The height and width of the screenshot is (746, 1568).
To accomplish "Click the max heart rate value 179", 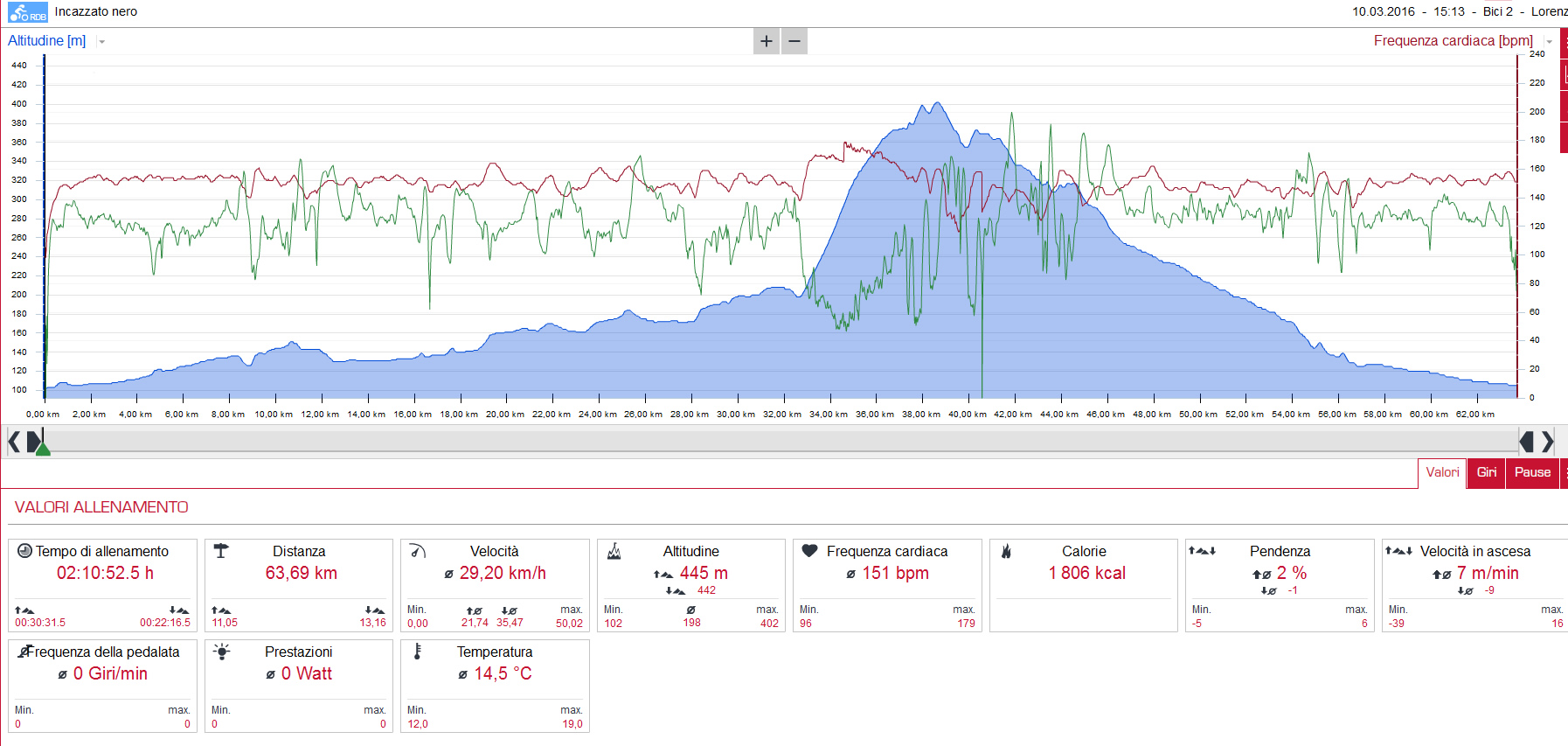I will click(x=966, y=624).
